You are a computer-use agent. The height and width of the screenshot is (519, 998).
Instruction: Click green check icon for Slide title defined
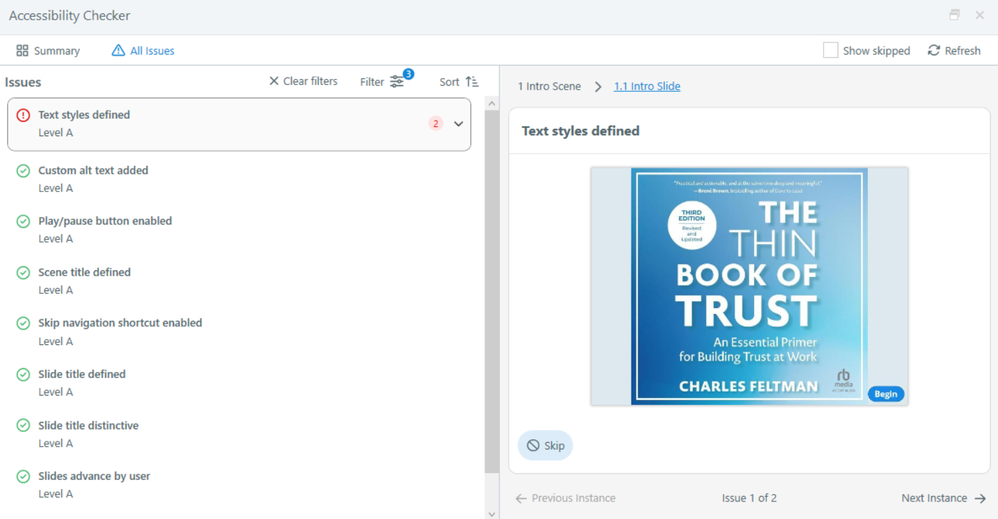click(23, 374)
